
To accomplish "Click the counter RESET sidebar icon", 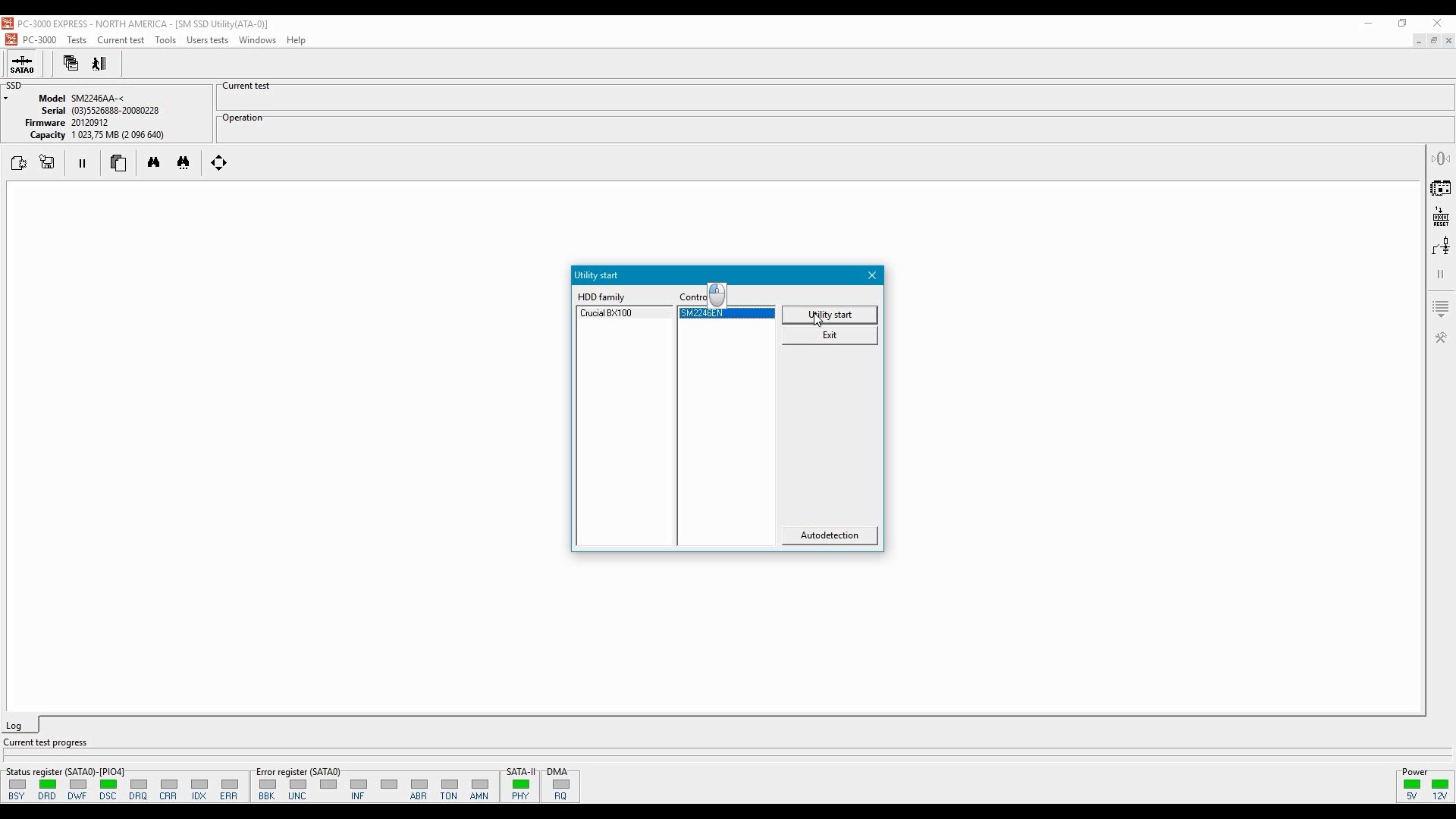I will 1441,217.
